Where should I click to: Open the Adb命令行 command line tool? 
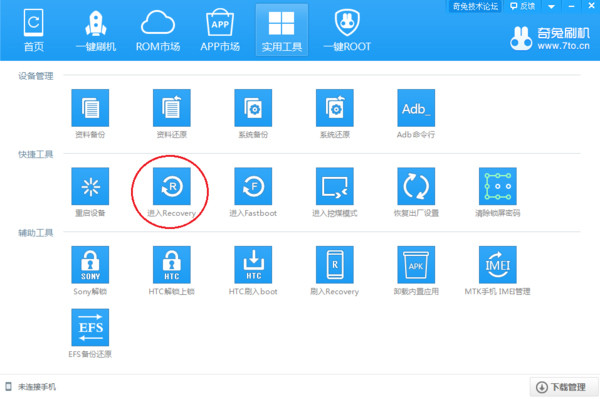[x=416, y=114]
